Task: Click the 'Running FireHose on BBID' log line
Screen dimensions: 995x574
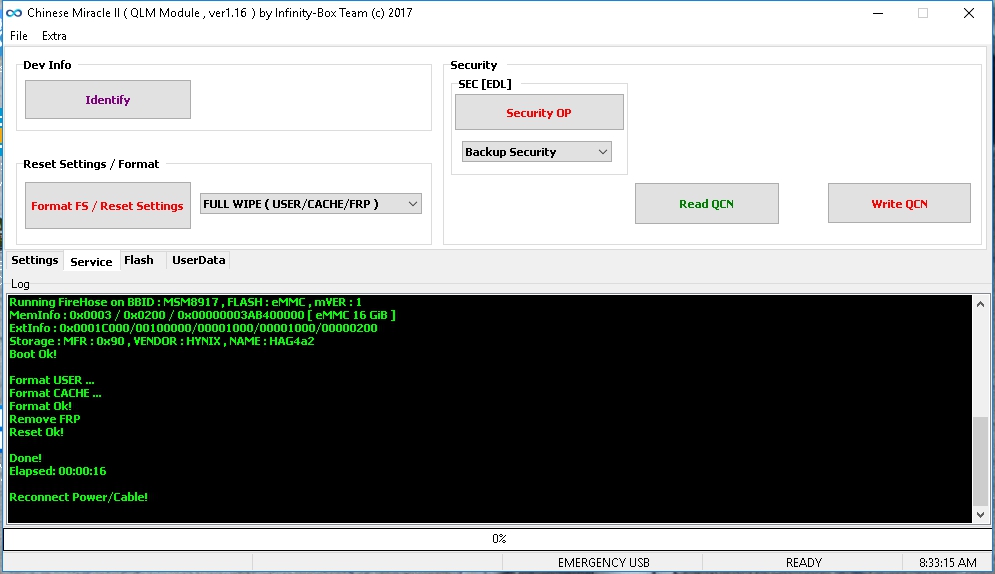Action: click(x=185, y=303)
